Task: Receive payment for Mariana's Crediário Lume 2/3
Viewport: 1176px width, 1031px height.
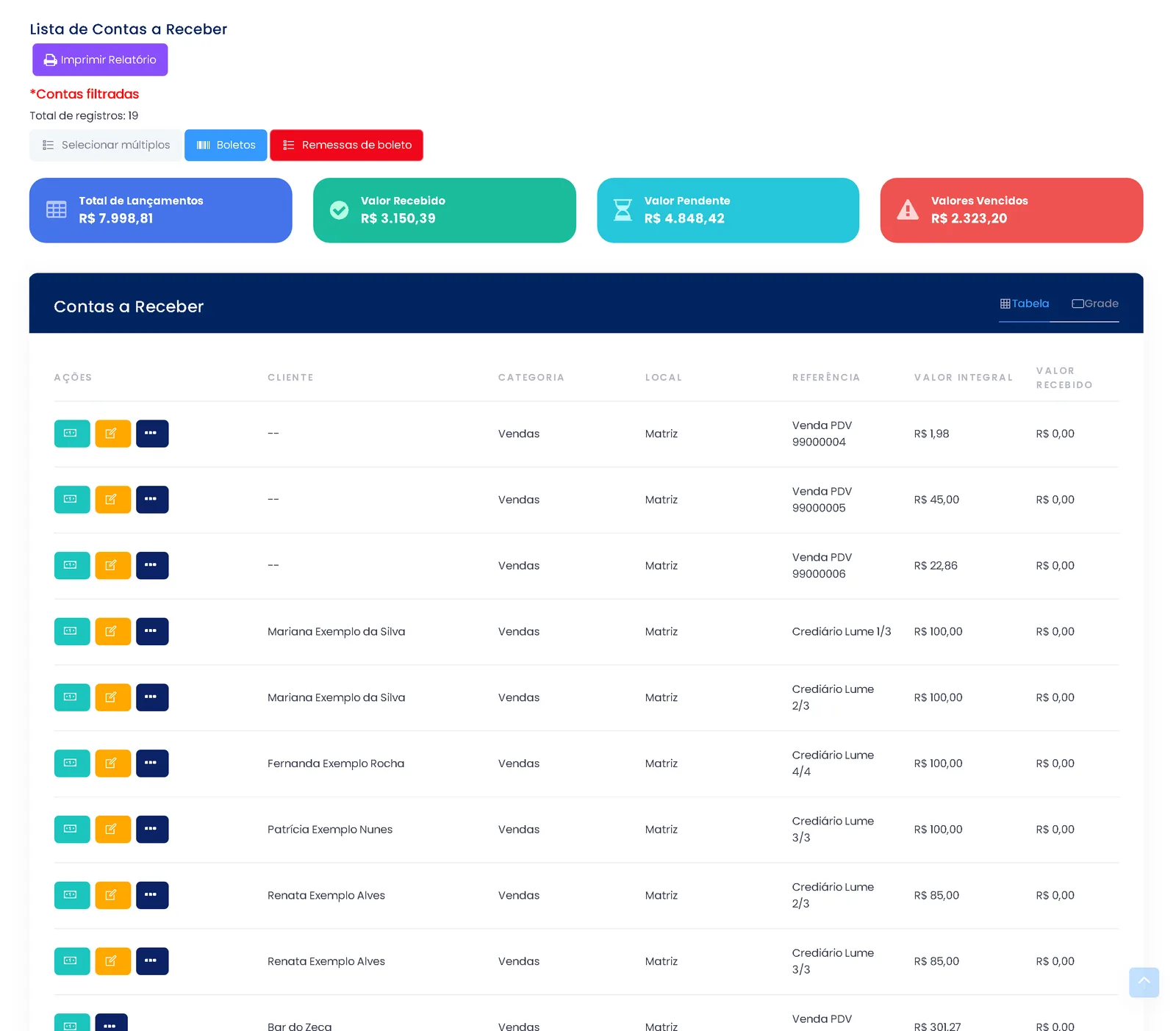Action: coord(72,697)
